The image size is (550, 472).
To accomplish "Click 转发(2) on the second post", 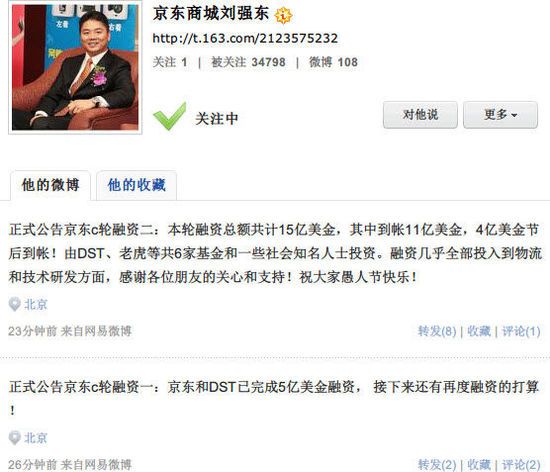I will 437,465.
